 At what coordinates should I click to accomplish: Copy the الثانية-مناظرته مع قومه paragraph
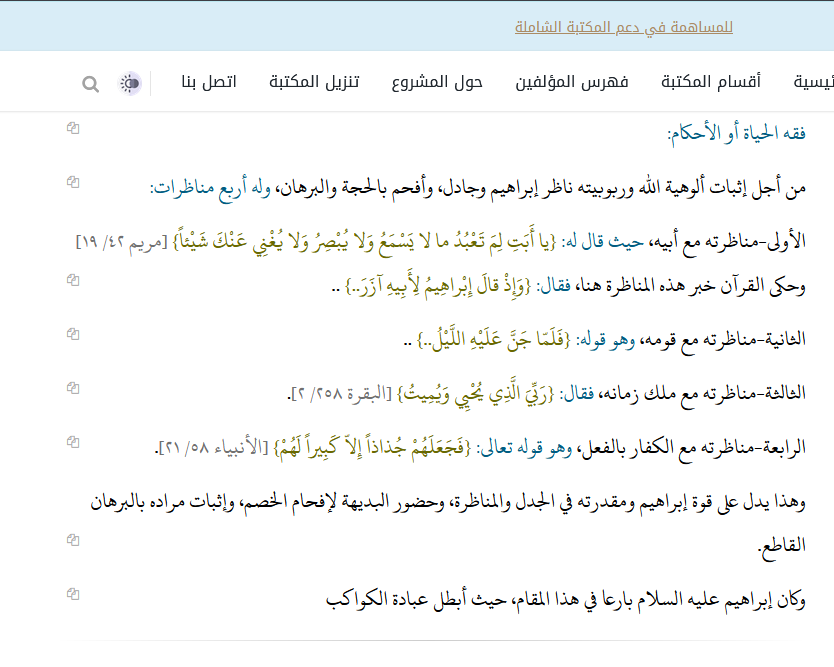[73, 335]
